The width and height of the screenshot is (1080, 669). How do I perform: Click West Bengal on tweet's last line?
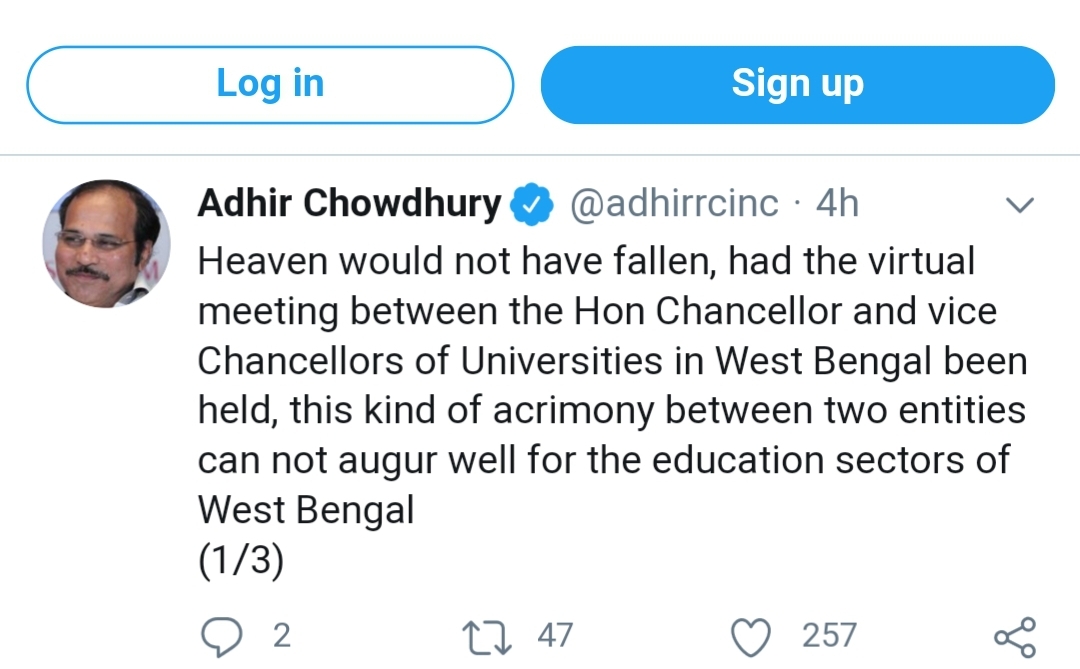pyautogui.click(x=306, y=510)
